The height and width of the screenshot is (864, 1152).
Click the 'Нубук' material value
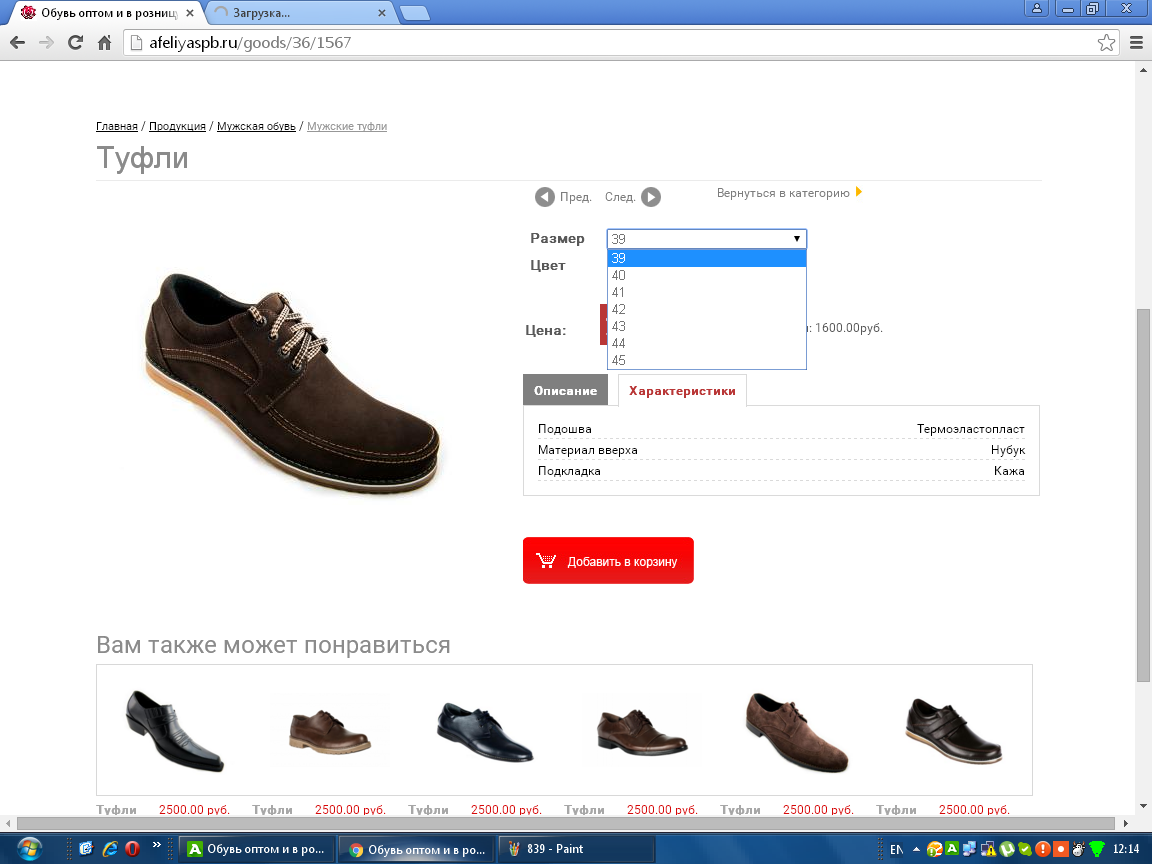point(1007,450)
